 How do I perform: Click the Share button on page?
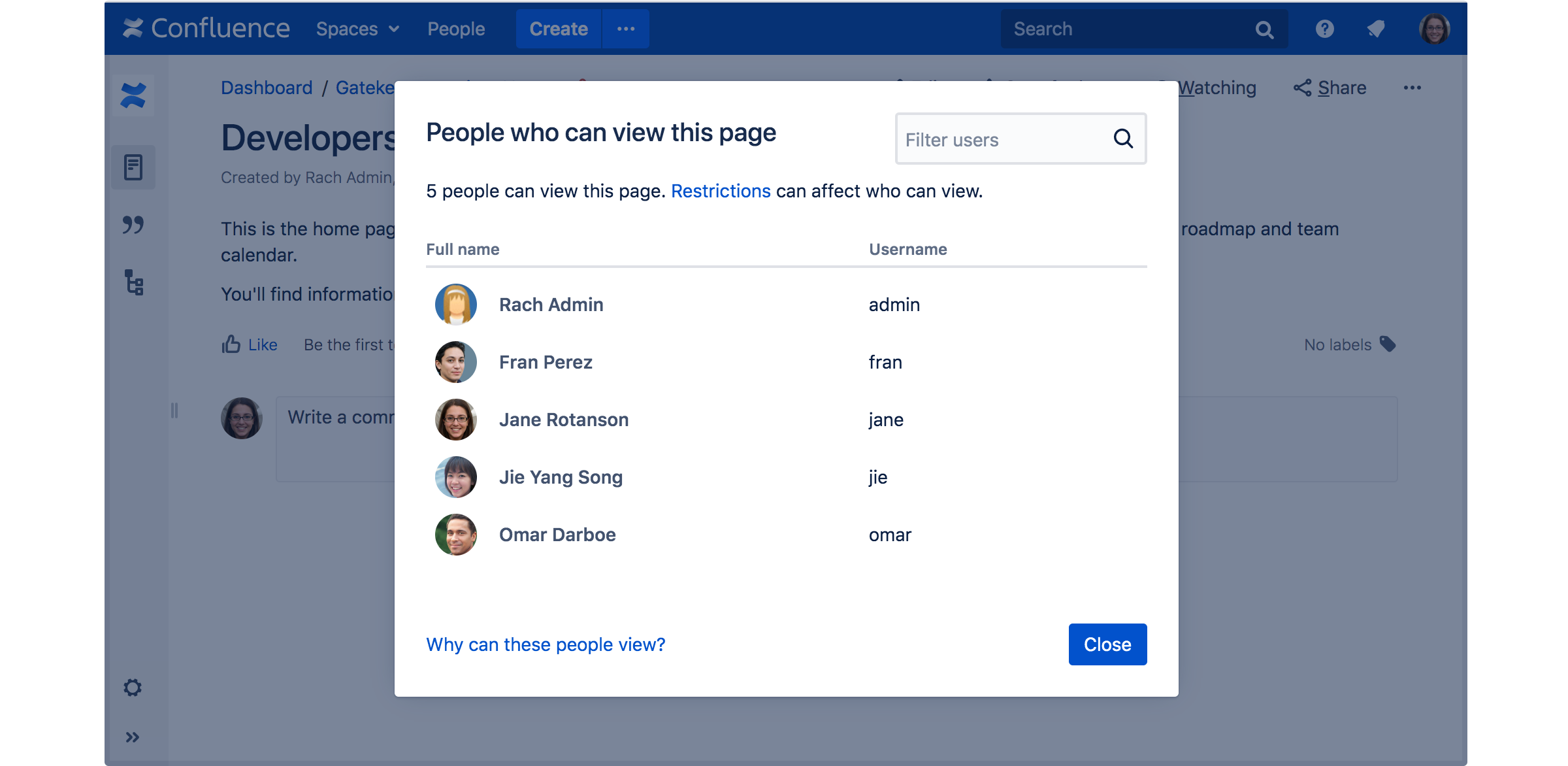[x=1330, y=88]
